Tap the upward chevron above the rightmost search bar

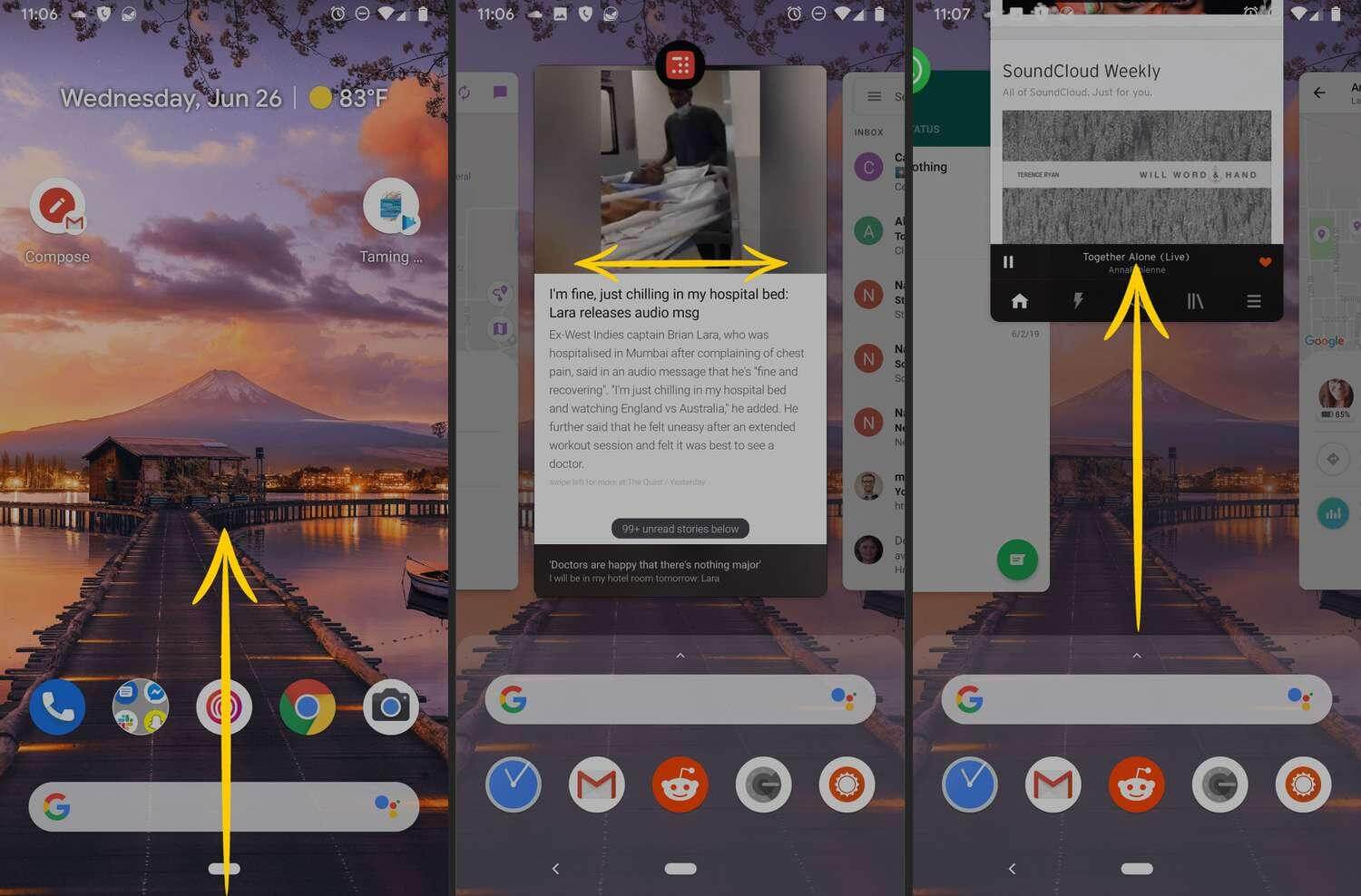(1136, 655)
